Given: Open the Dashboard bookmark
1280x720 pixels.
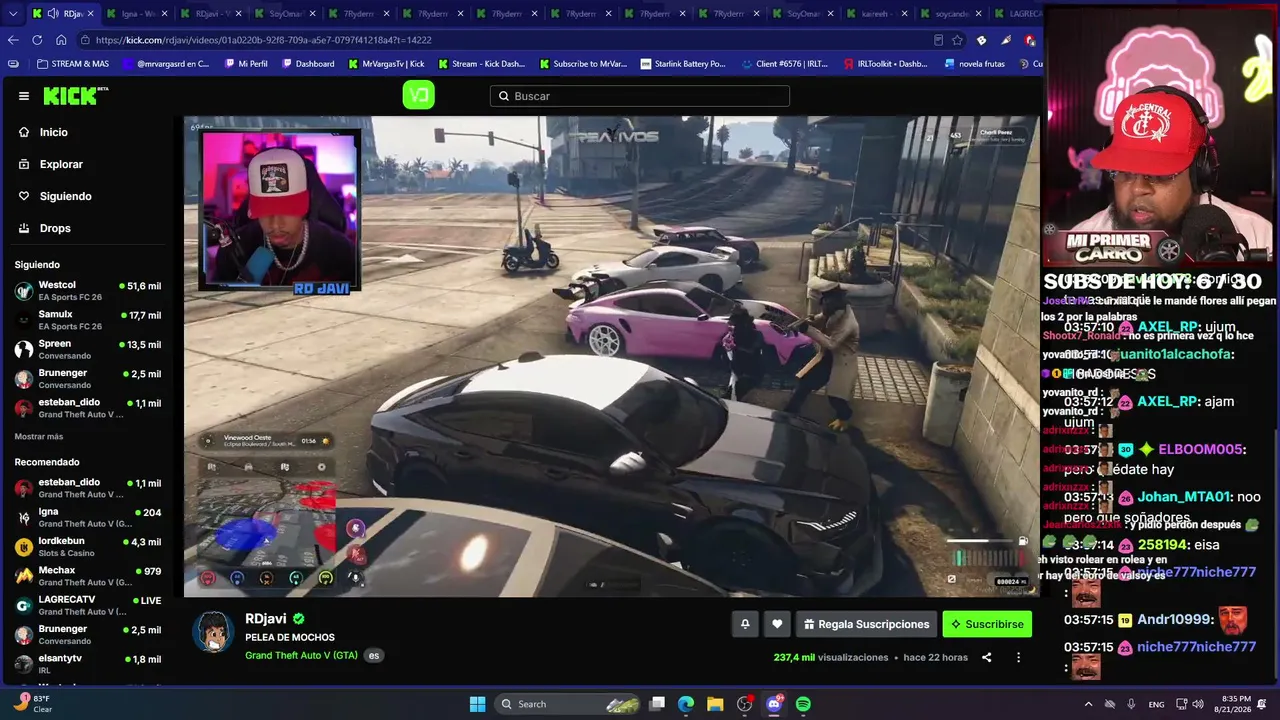Looking at the screenshot, I should tap(308, 64).
